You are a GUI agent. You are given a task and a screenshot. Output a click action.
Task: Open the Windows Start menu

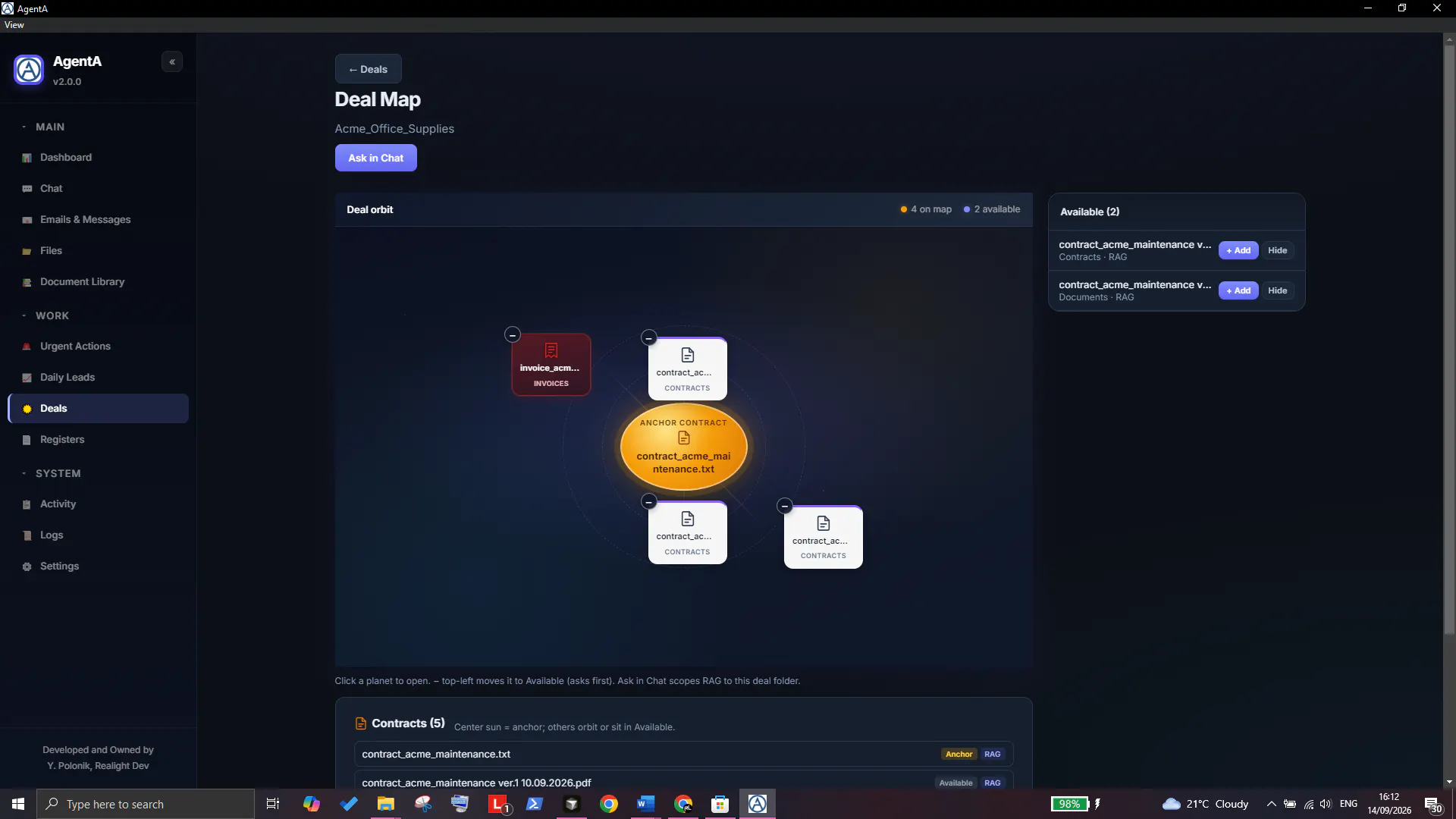tap(18, 804)
